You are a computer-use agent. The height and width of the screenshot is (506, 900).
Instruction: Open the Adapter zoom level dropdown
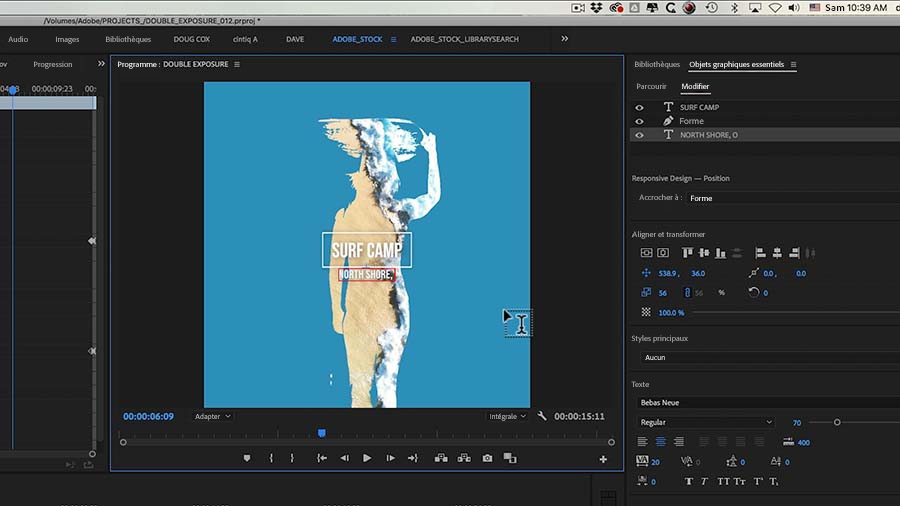[213, 416]
